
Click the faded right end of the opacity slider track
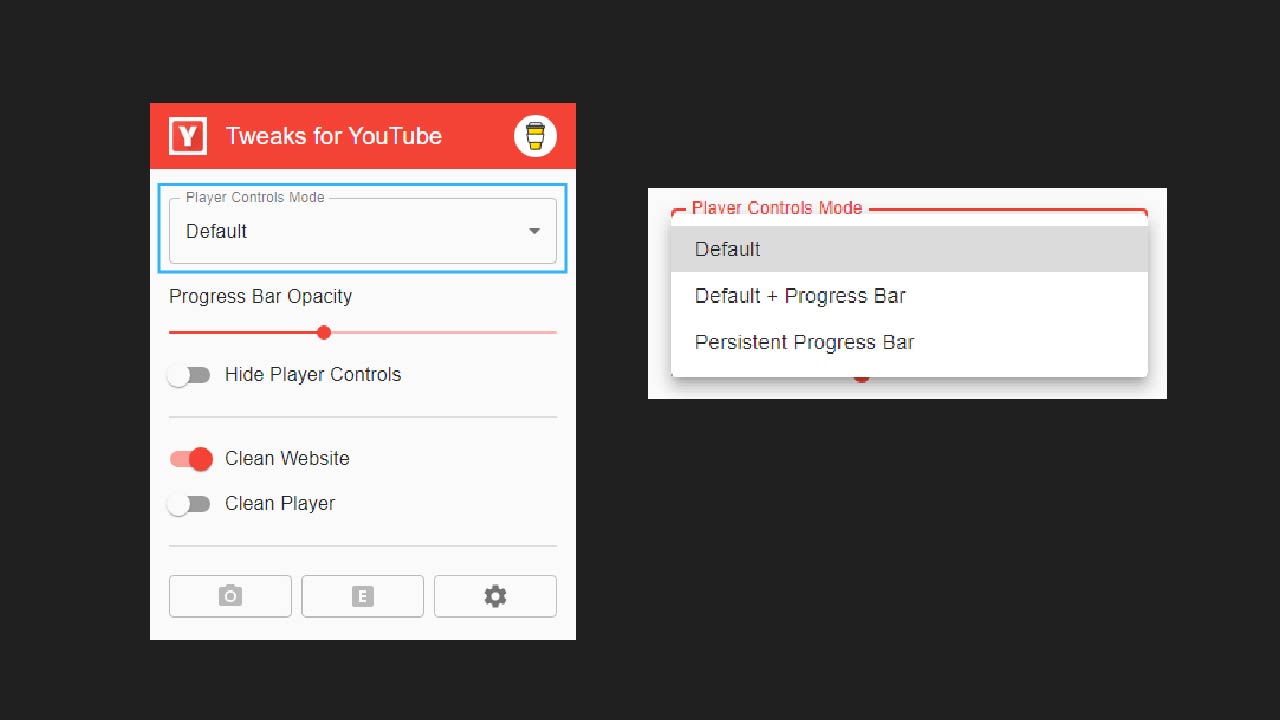(540, 332)
